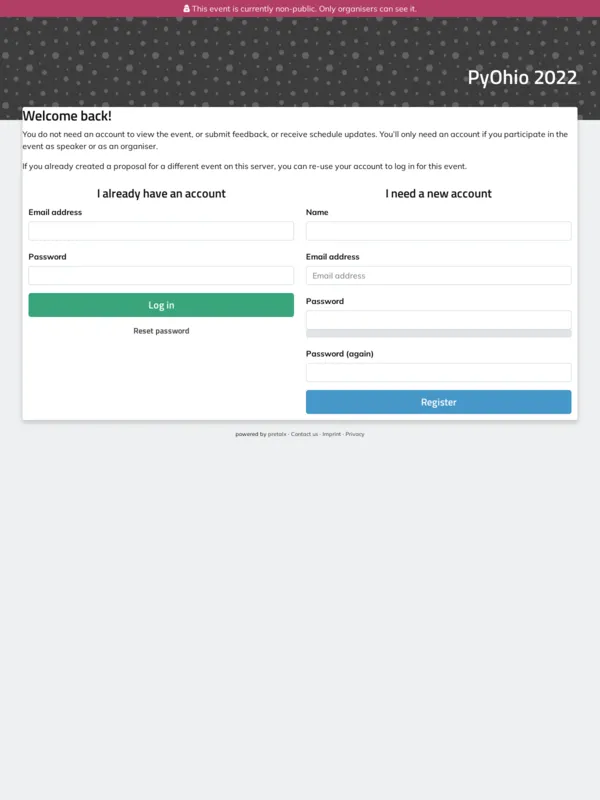Image resolution: width=600 pixels, height=800 pixels.
Task: Click the password strength bar
Action: tap(438, 334)
